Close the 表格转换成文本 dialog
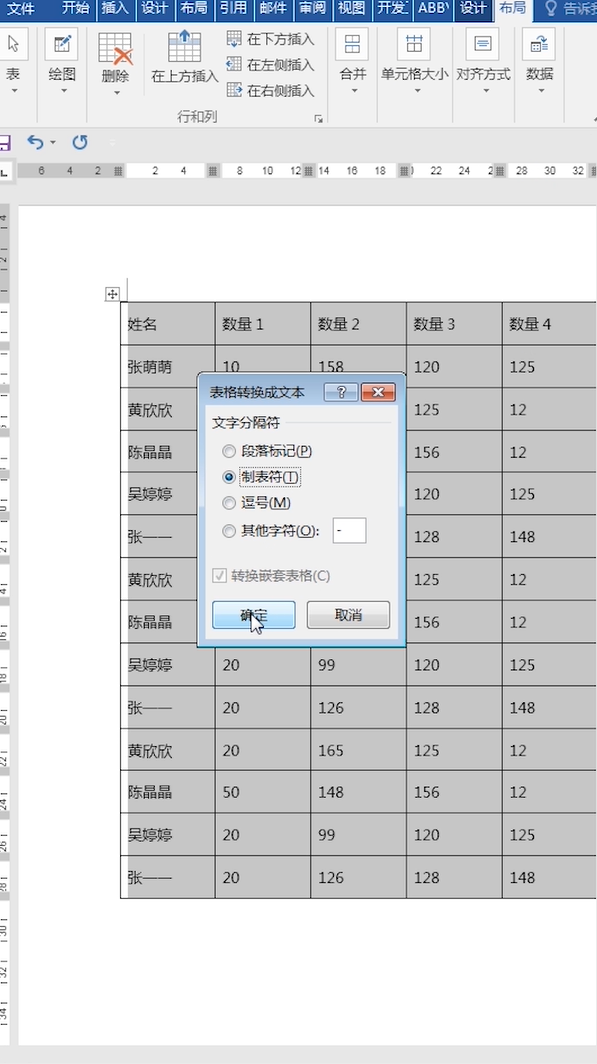 [x=378, y=392]
